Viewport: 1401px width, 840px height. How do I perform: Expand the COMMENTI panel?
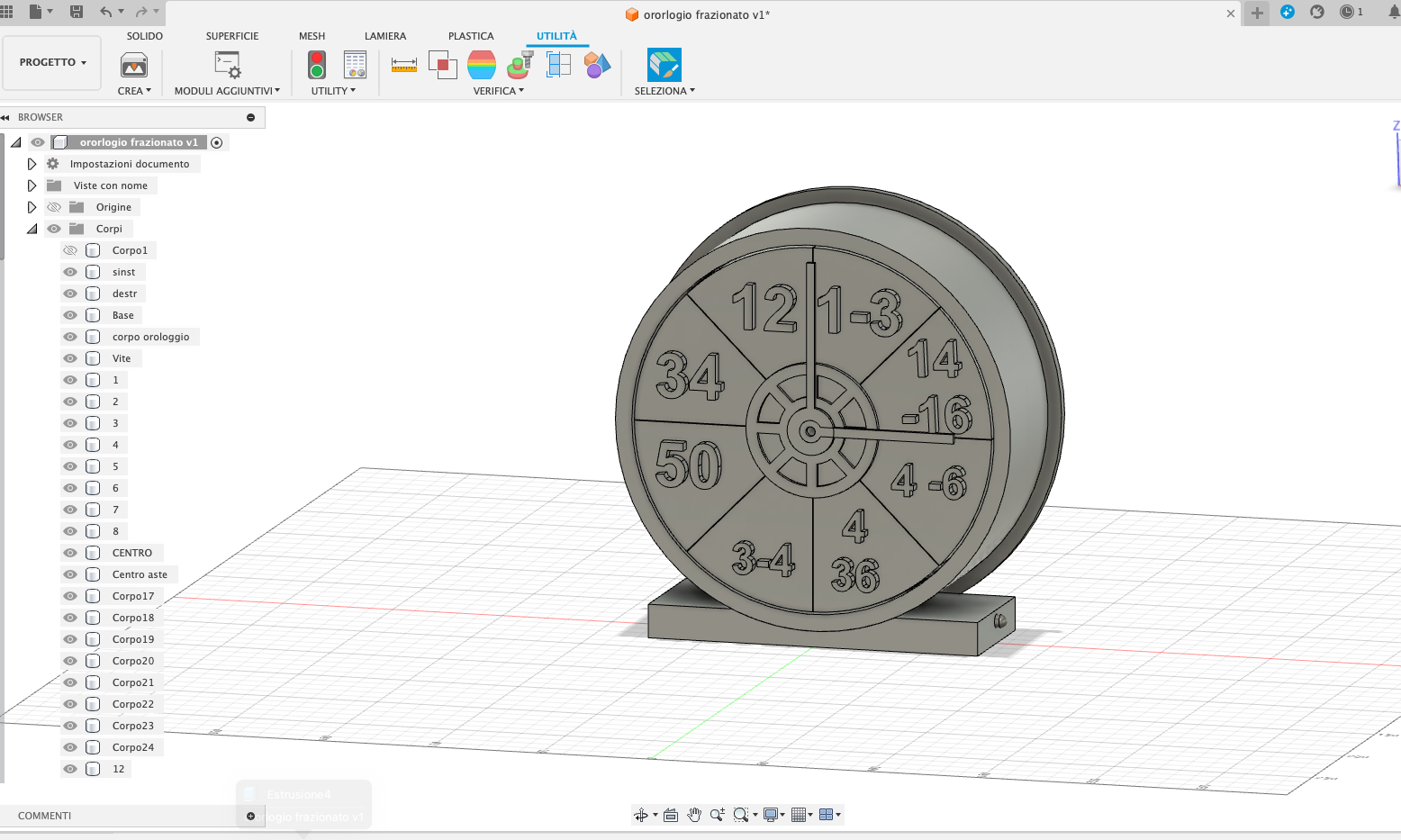coord(250,816)
